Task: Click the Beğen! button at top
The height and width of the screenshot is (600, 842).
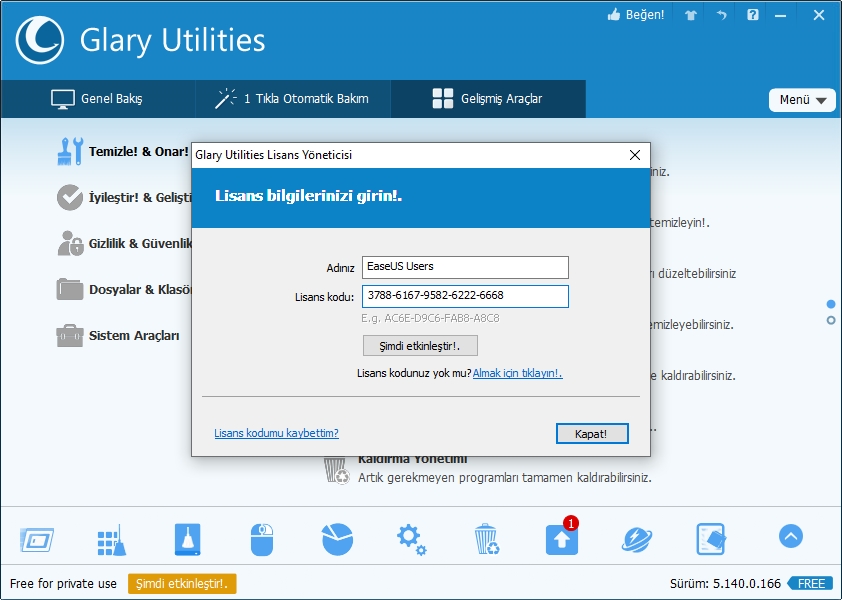Action: [635, 15]
